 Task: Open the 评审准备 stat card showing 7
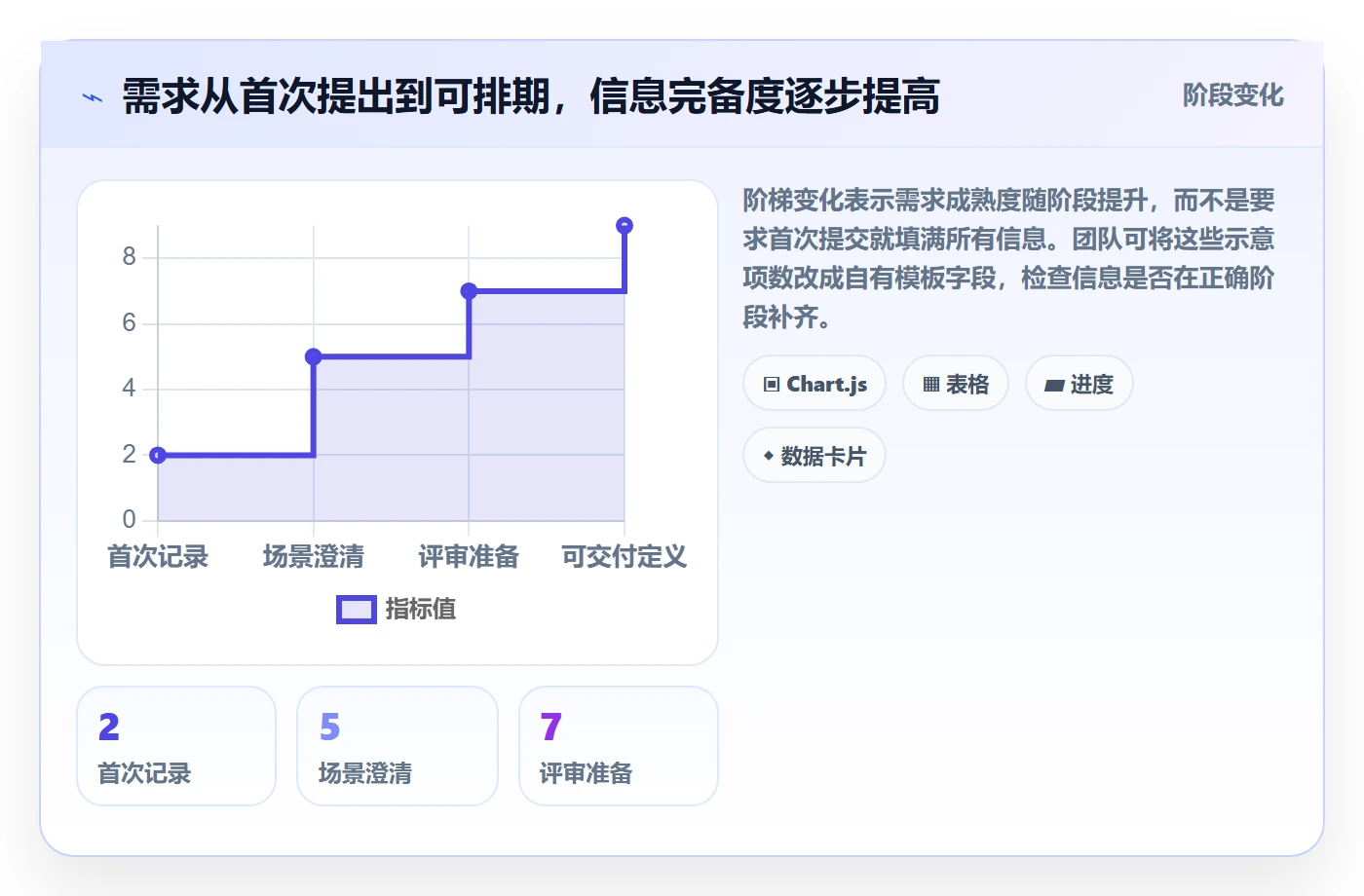click(619, 746)
